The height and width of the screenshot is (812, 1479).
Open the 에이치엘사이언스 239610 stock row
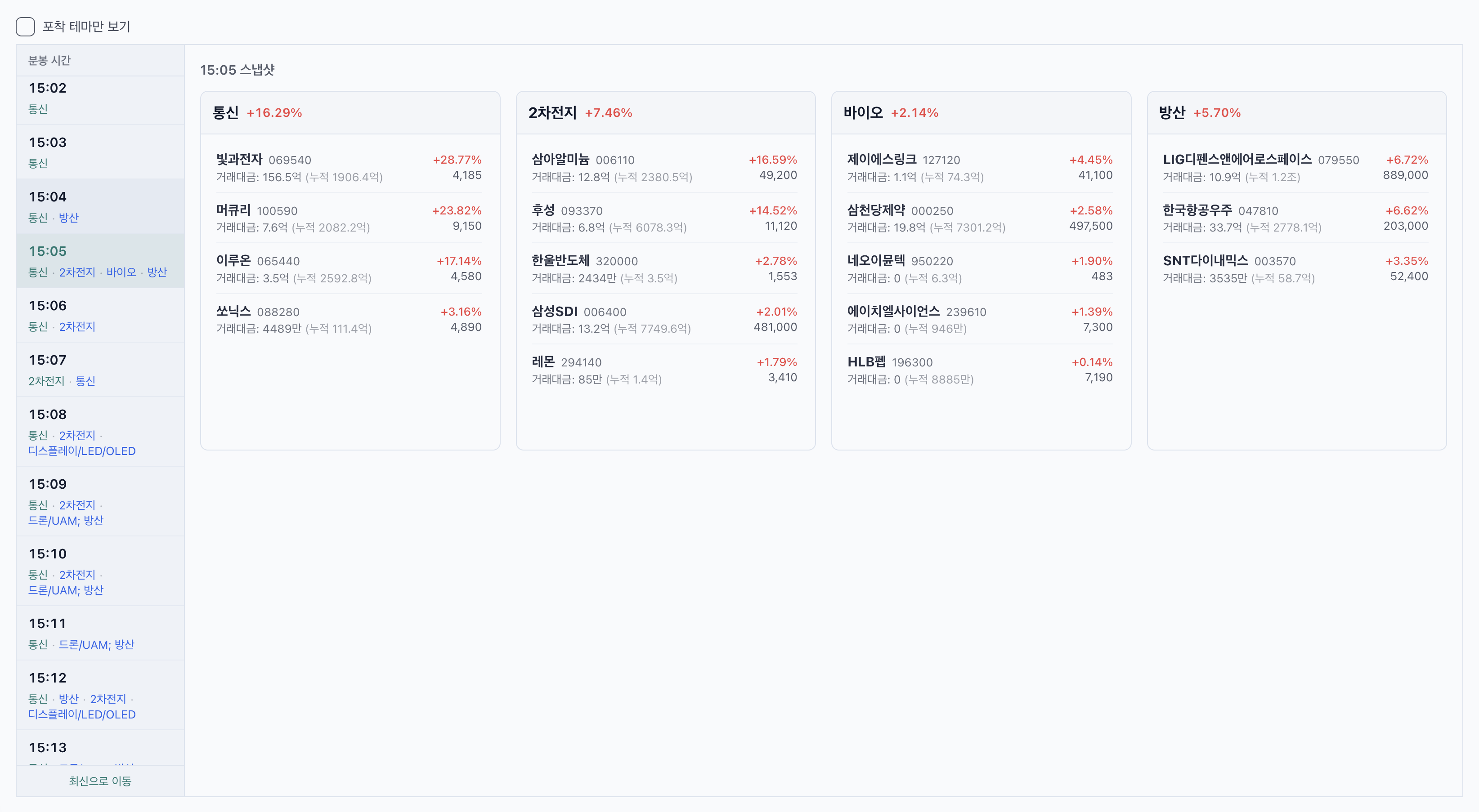point(980,320)
